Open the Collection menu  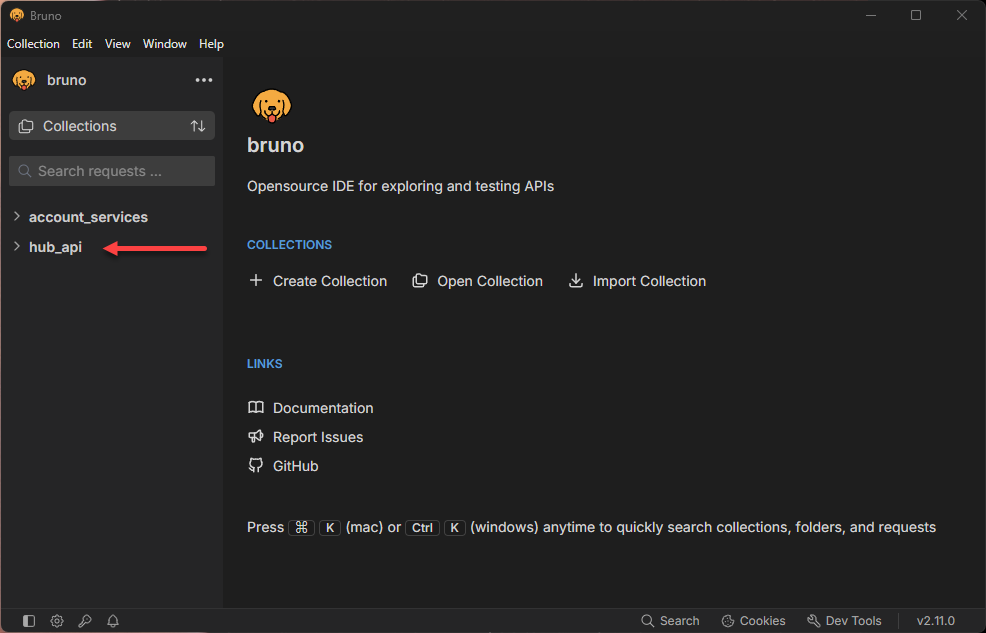(x=33, y=44)
